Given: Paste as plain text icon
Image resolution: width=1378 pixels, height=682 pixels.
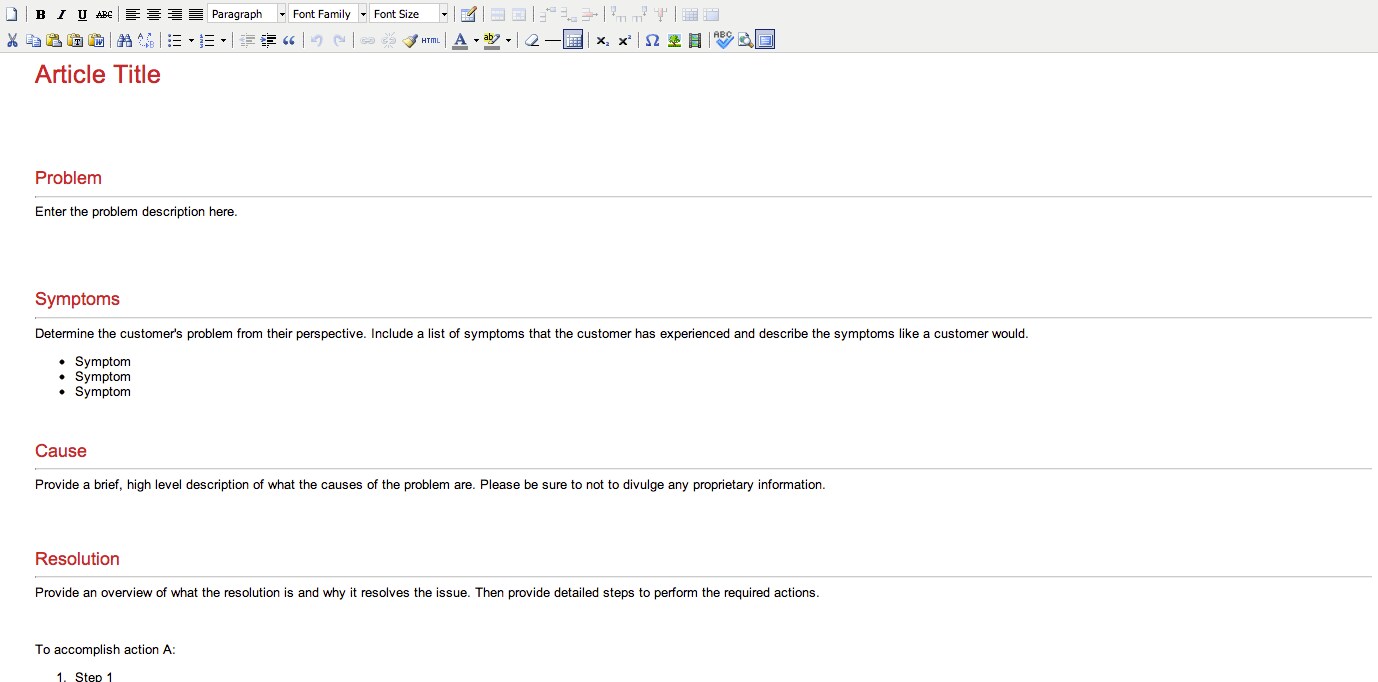Looking at the screenshot, I should click(x=75, y=40).
